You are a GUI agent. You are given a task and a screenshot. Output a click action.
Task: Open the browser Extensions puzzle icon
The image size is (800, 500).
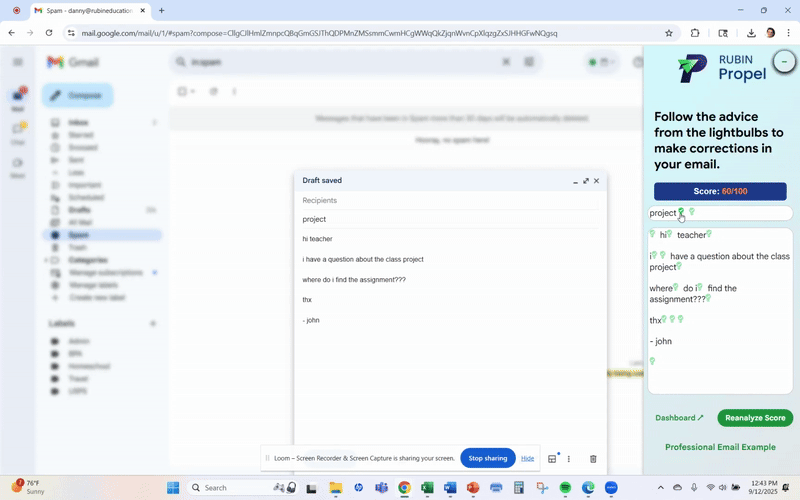coord(696,33)
